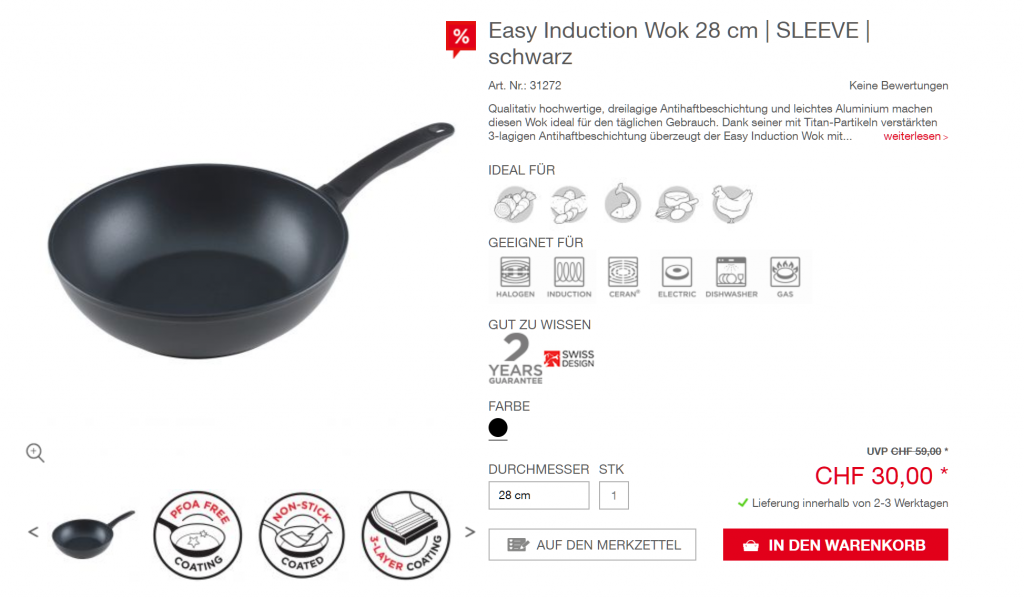Click the red percent discount badge
1024x599 pixels.
[x=460, y=39]
